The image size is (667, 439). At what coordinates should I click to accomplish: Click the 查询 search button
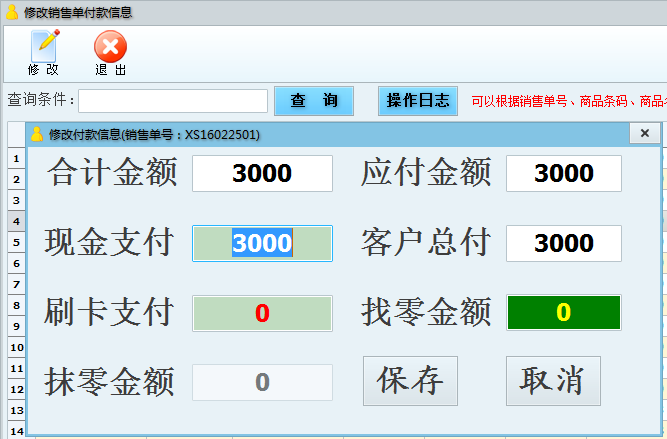pyautogui.click(x=314, y=101)
